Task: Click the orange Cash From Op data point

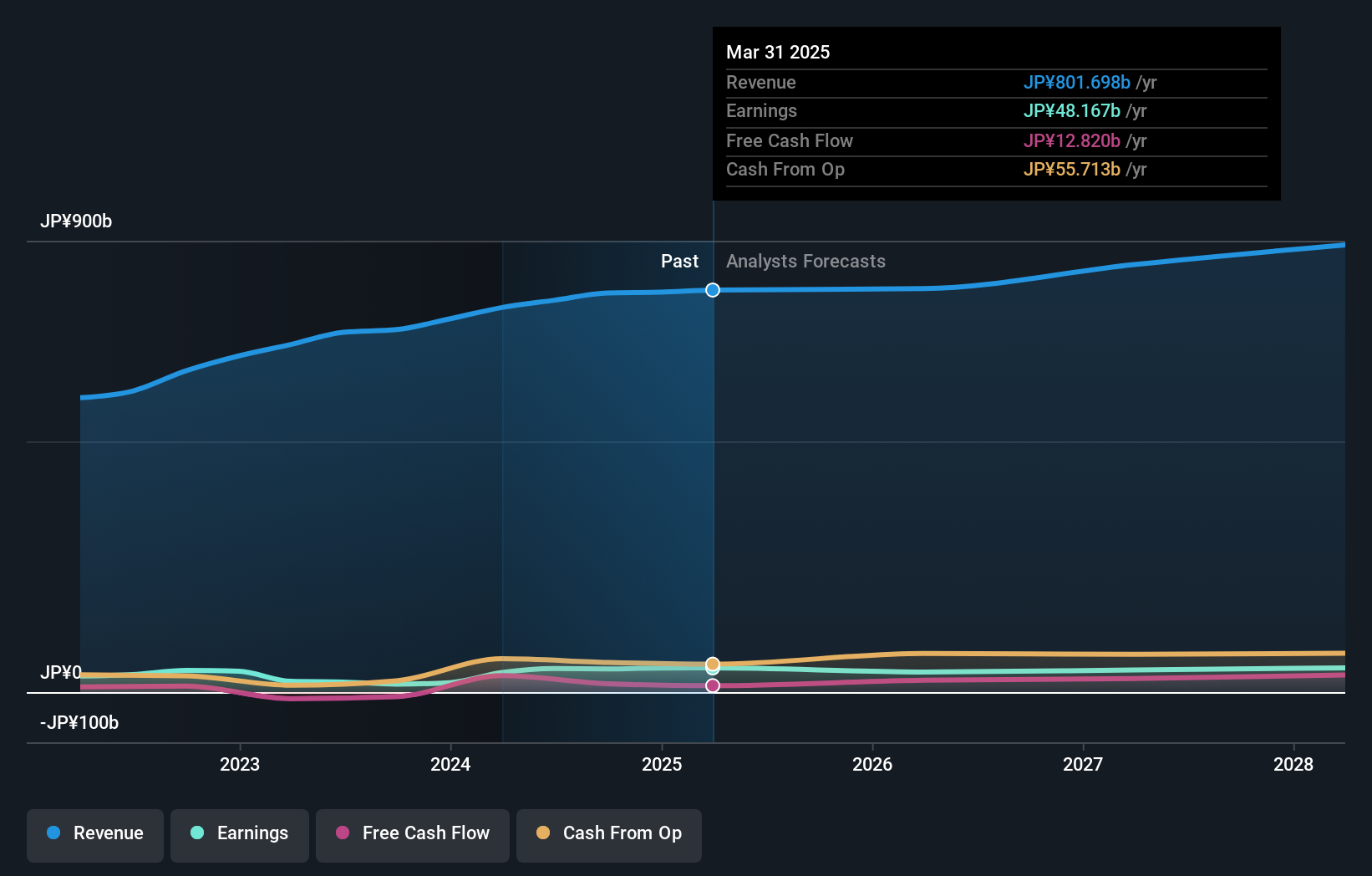Action: (x=713, y=665)
